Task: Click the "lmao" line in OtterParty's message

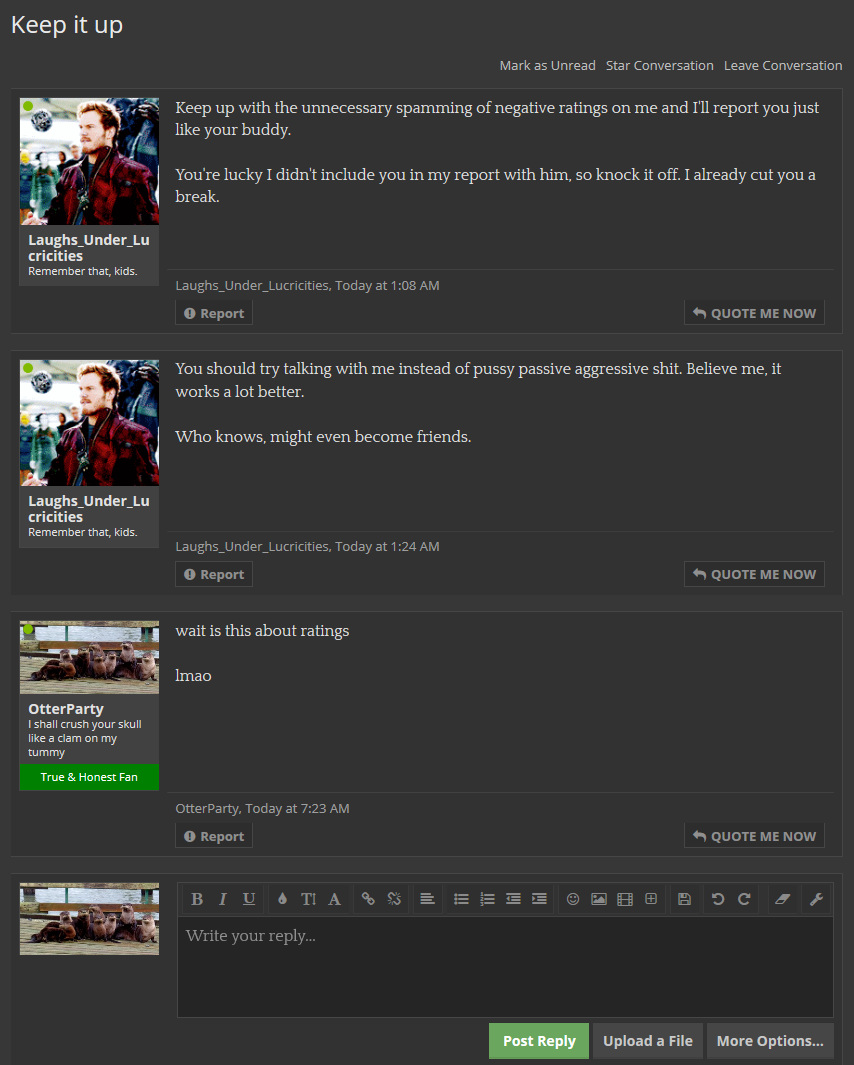Action: (194, 676)
